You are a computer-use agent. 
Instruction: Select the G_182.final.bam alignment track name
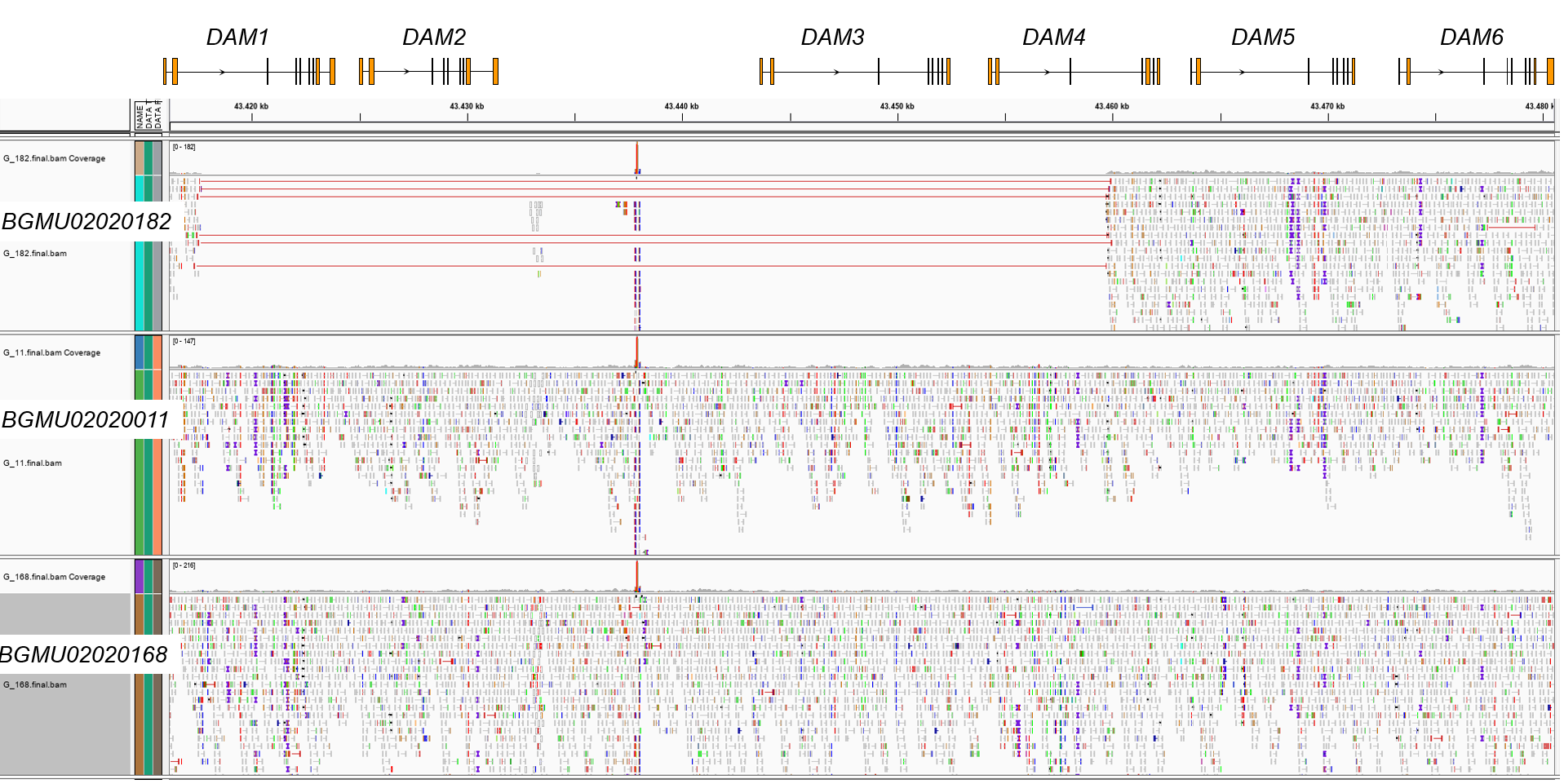point(35,254)
